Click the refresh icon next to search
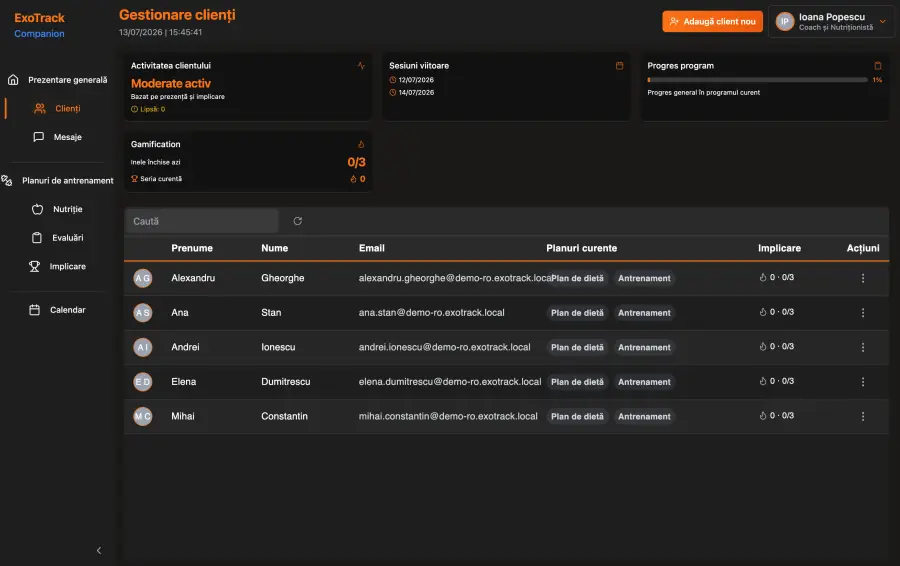The image size is (900, 566). click(297, 221)
